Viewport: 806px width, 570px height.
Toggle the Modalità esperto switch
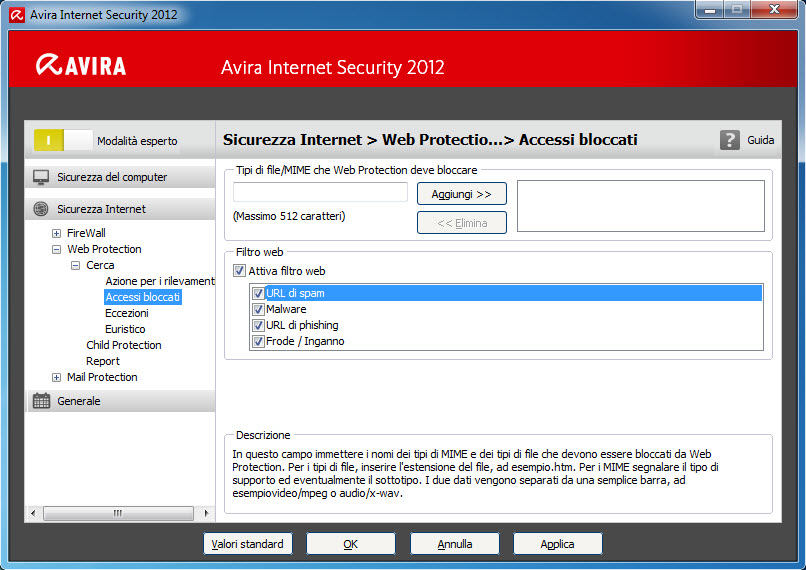tap(63, 140)
